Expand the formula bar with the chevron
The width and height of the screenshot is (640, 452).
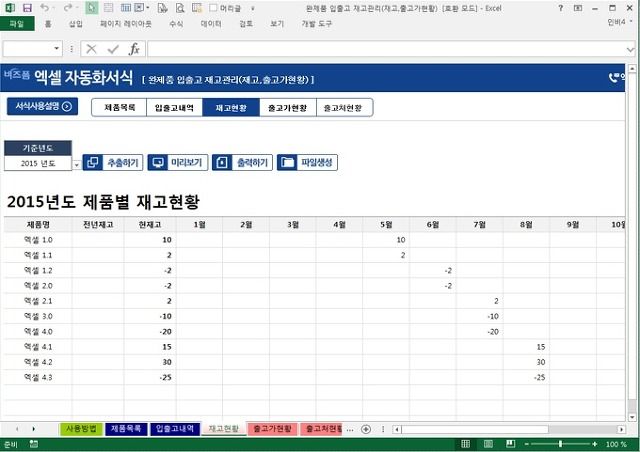pos(630,49)
